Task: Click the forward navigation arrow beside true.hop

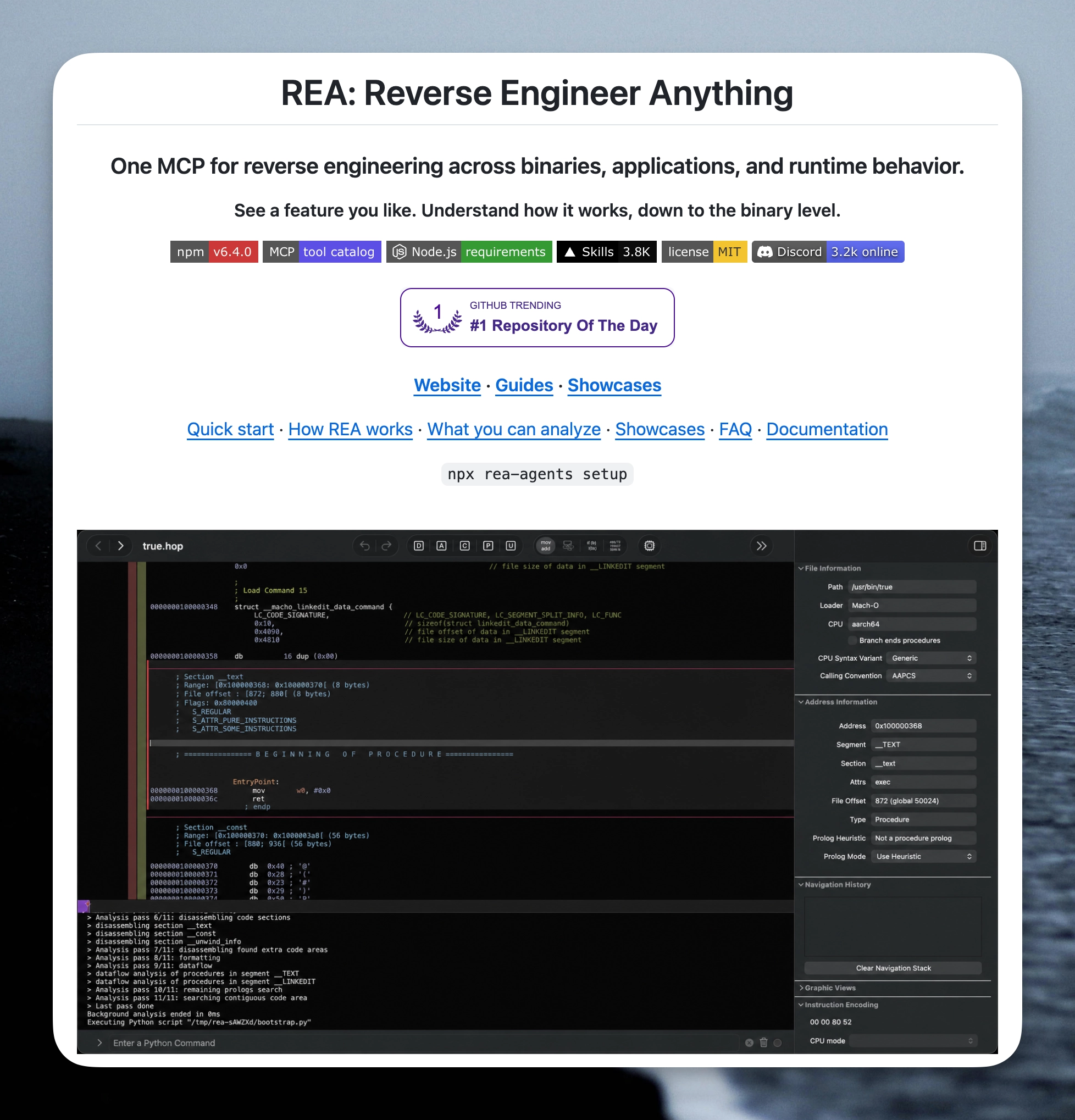Action: (120, 546)
